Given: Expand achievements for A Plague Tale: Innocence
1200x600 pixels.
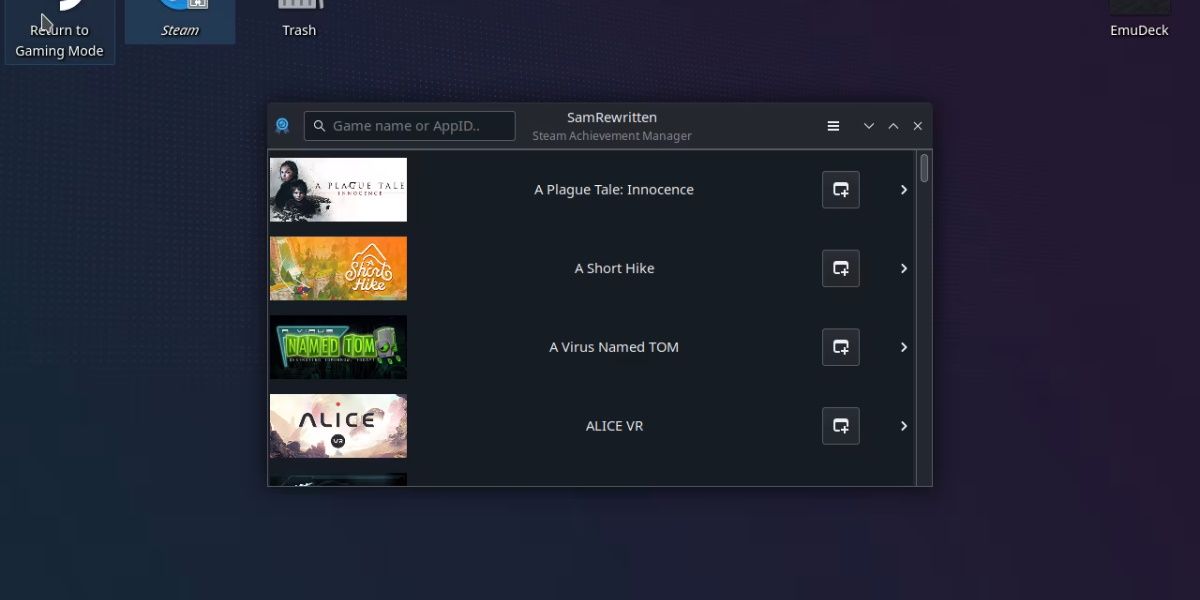Looking at the screenshot, I should point(903,189).
